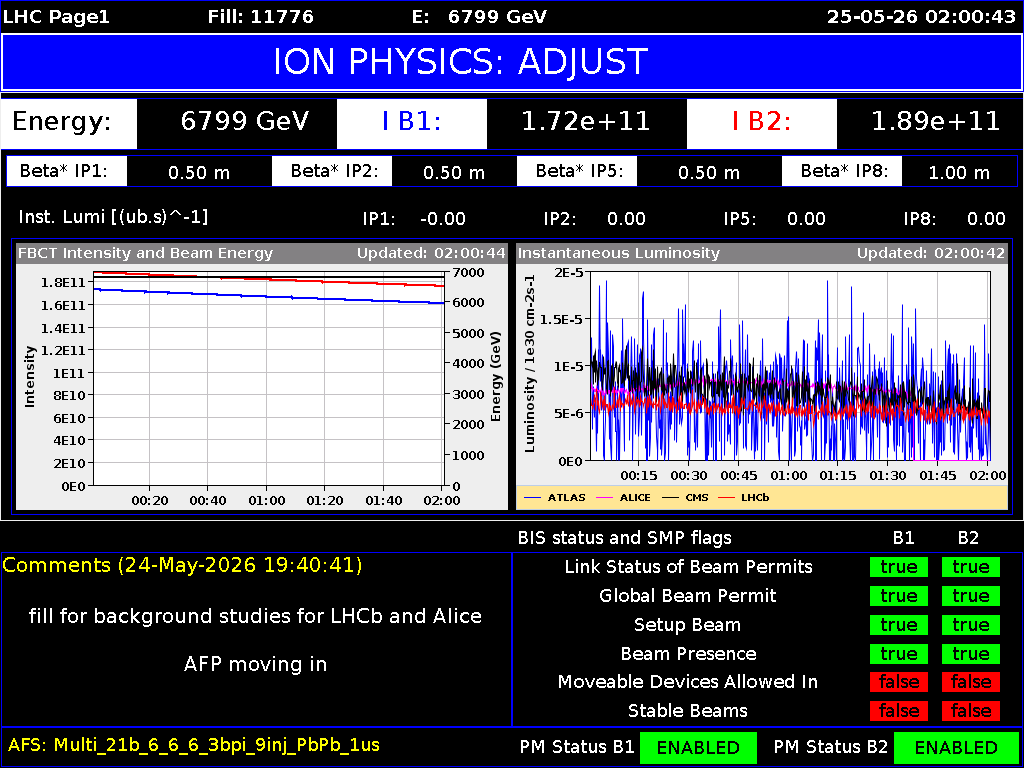1024x768 pixels.
Task: Click B2 Global Beam Permit true indicator
Action: [970, 596]
